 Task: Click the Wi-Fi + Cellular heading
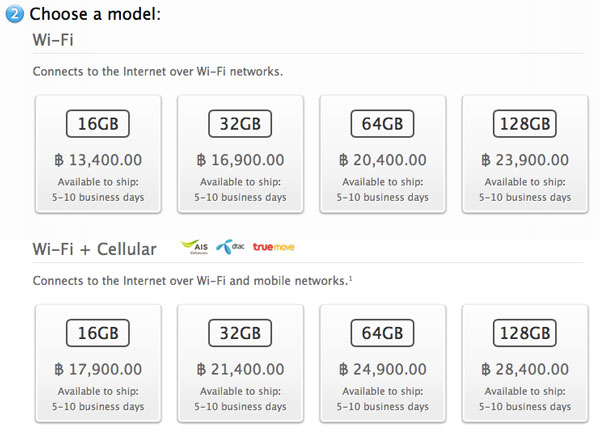[x=95, y=249]
